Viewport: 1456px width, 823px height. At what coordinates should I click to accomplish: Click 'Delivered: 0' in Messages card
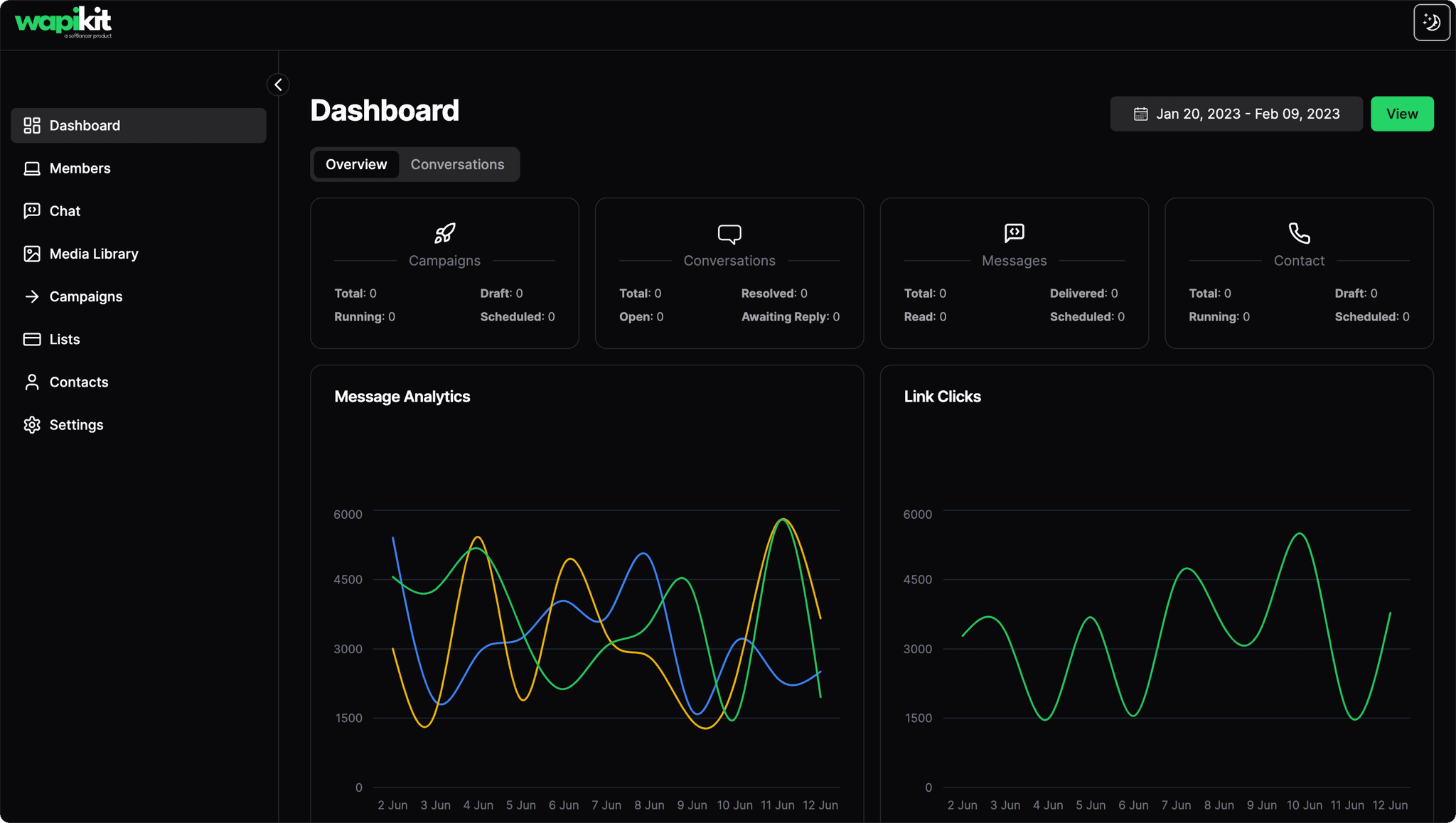coord(1084,294)
